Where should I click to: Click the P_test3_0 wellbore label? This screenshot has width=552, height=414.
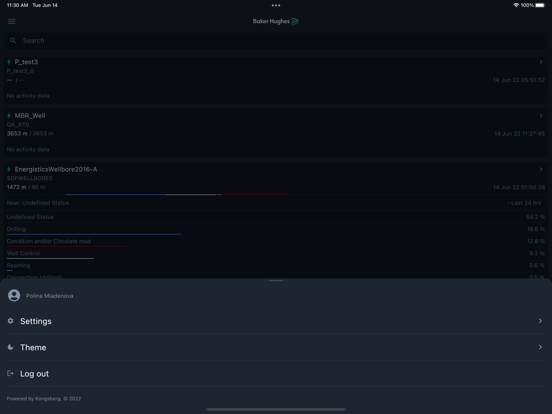20,71
